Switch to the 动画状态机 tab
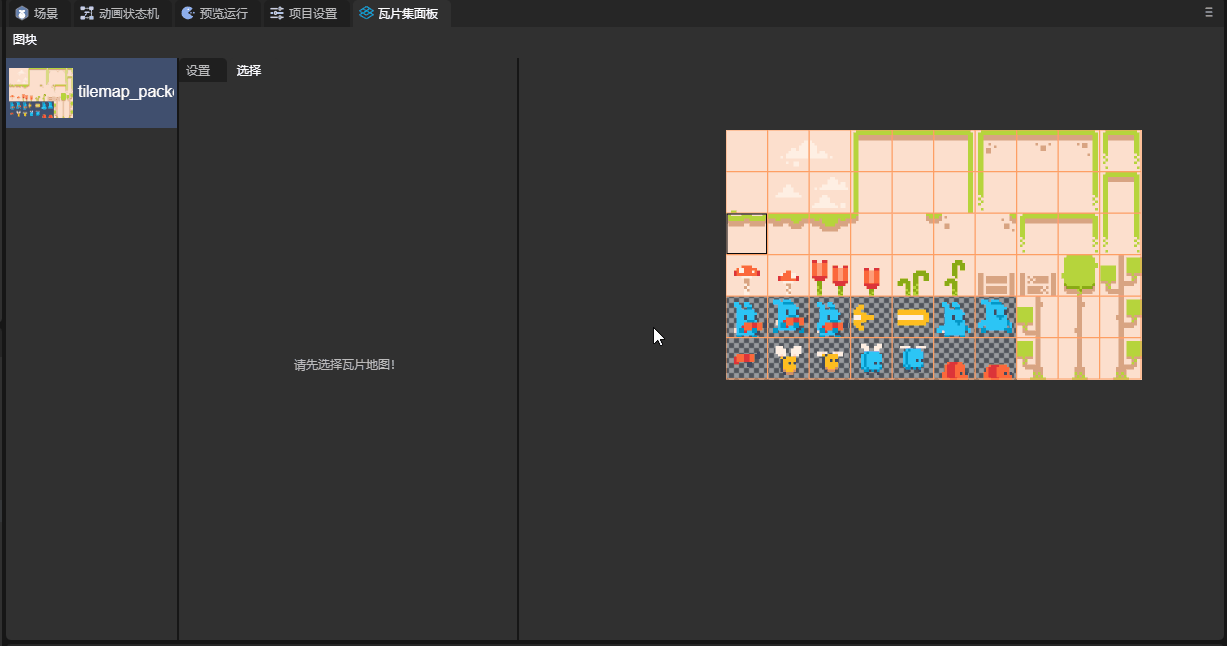This screenshot has width=1227, height=646. [x=119, y=14]
